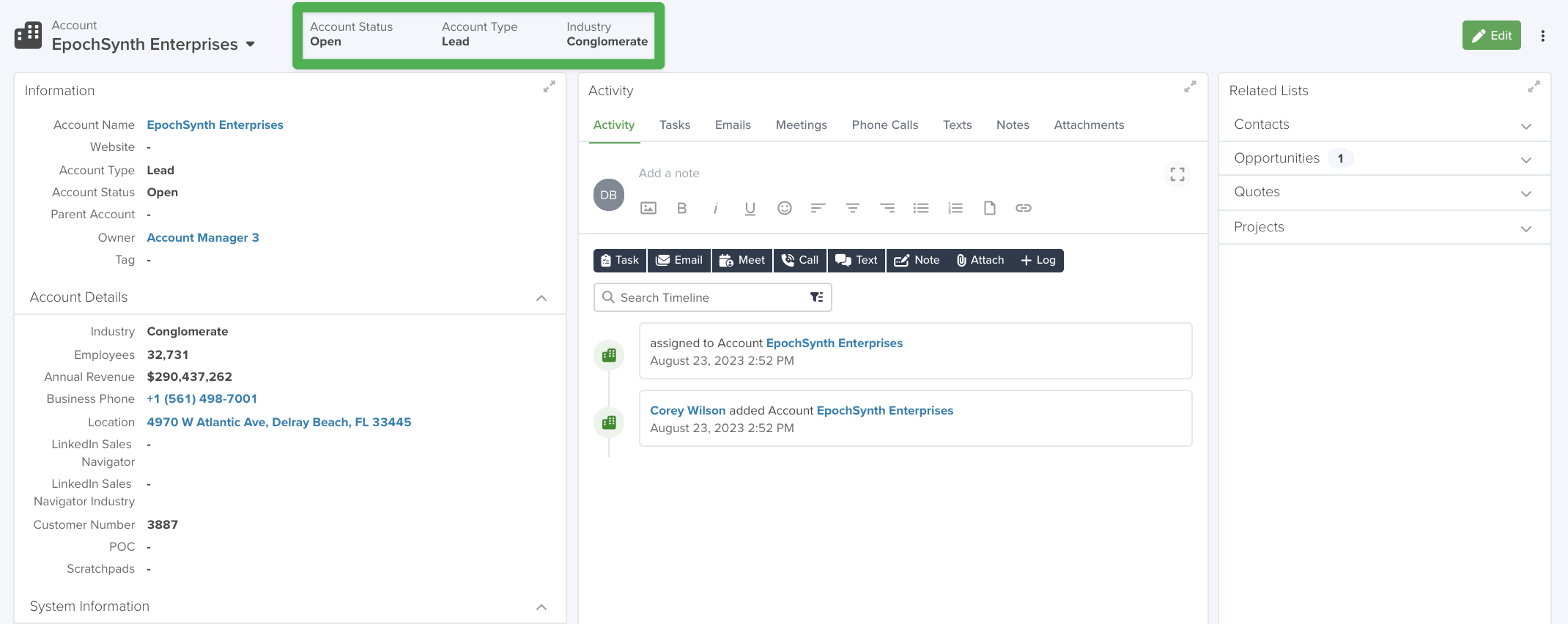Schedule a meeting with Meet button
The width and height of the screenshot is (1568, 624).
[x=742, y=260]
